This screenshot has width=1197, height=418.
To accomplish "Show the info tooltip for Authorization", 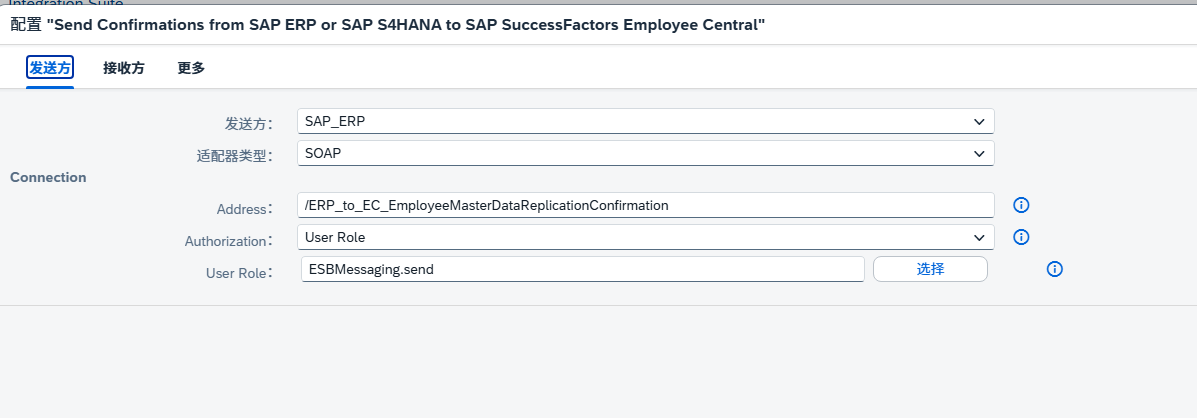I will [x=1021, y=237].
